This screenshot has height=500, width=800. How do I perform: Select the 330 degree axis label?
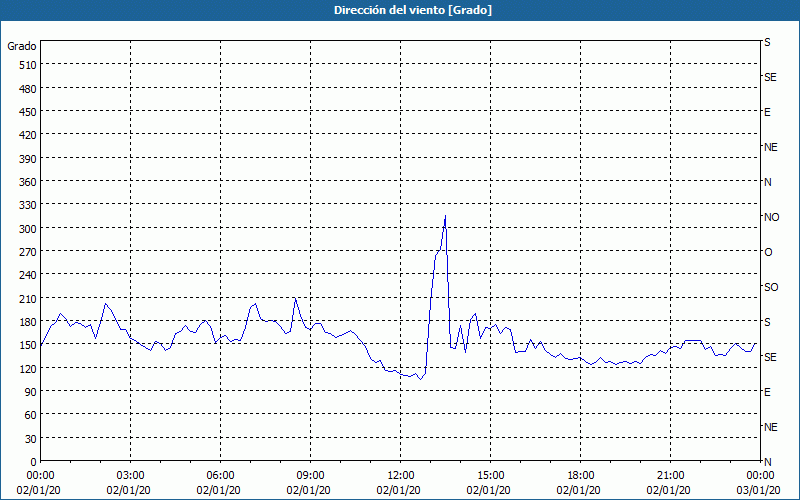(28, 205)
